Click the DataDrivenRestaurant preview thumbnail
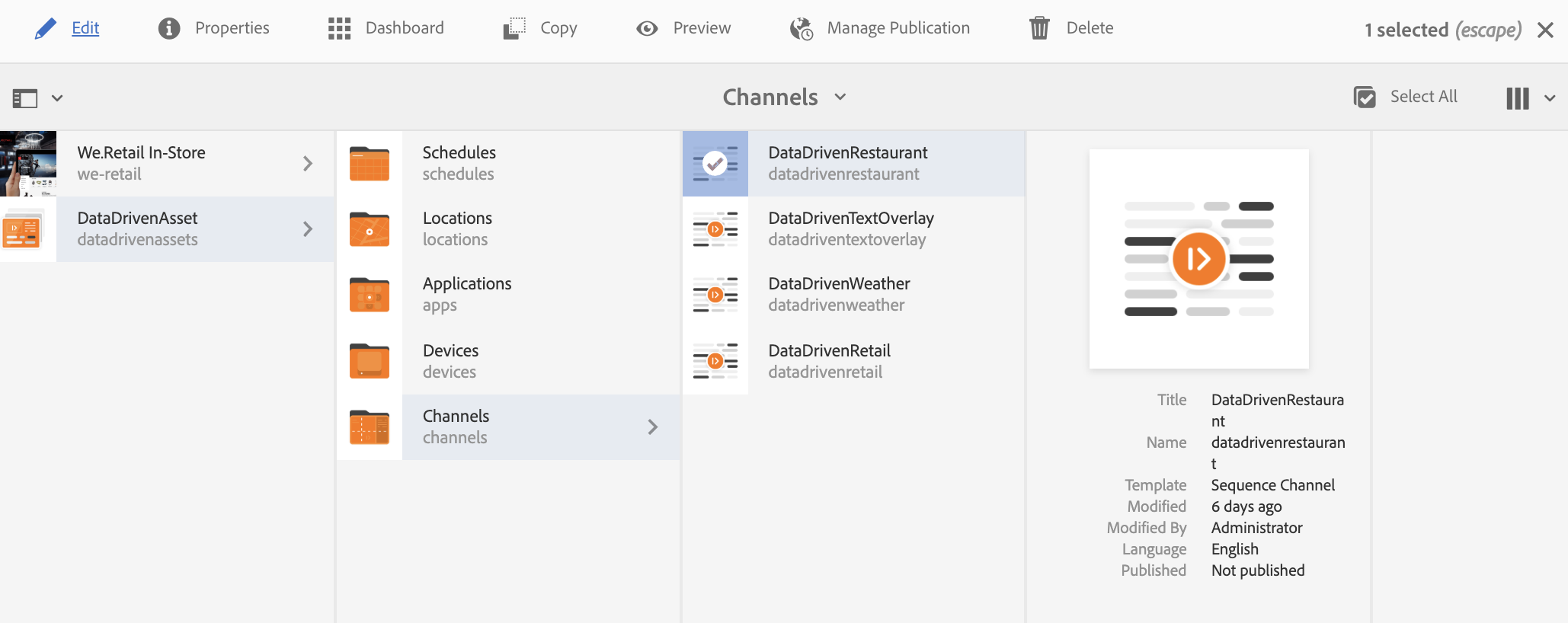Screen dimensions: 1568x623 point(1198,259)
